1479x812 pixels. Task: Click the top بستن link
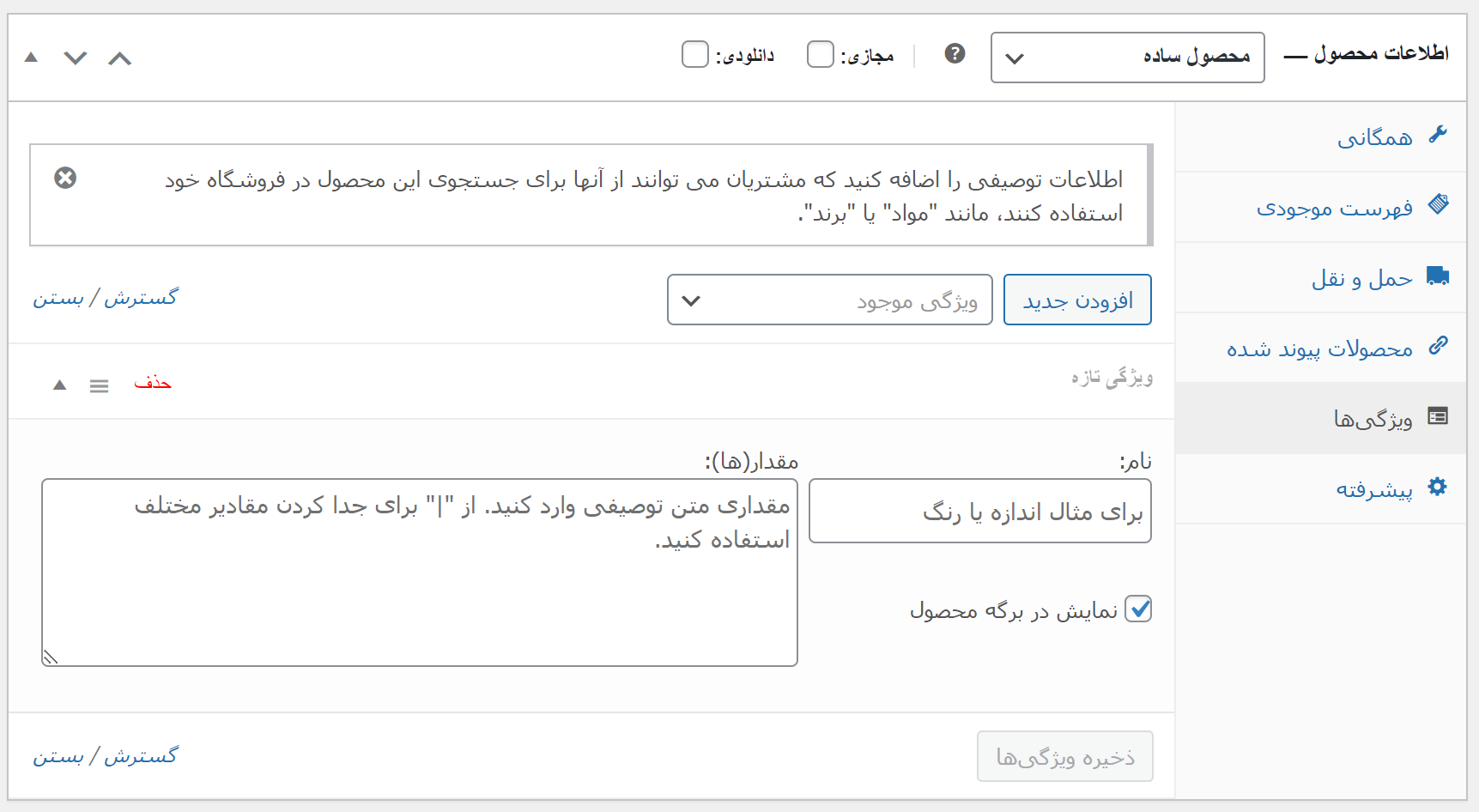[58, 298]
